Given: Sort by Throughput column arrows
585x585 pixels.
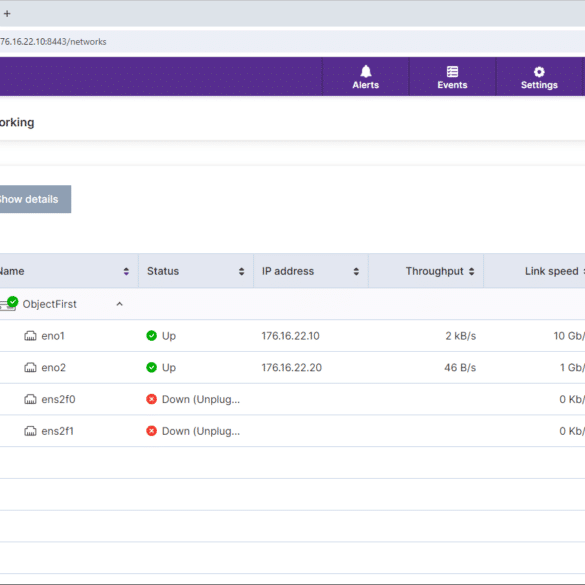Looking at the screenshot, I should [x=472, y=271].
